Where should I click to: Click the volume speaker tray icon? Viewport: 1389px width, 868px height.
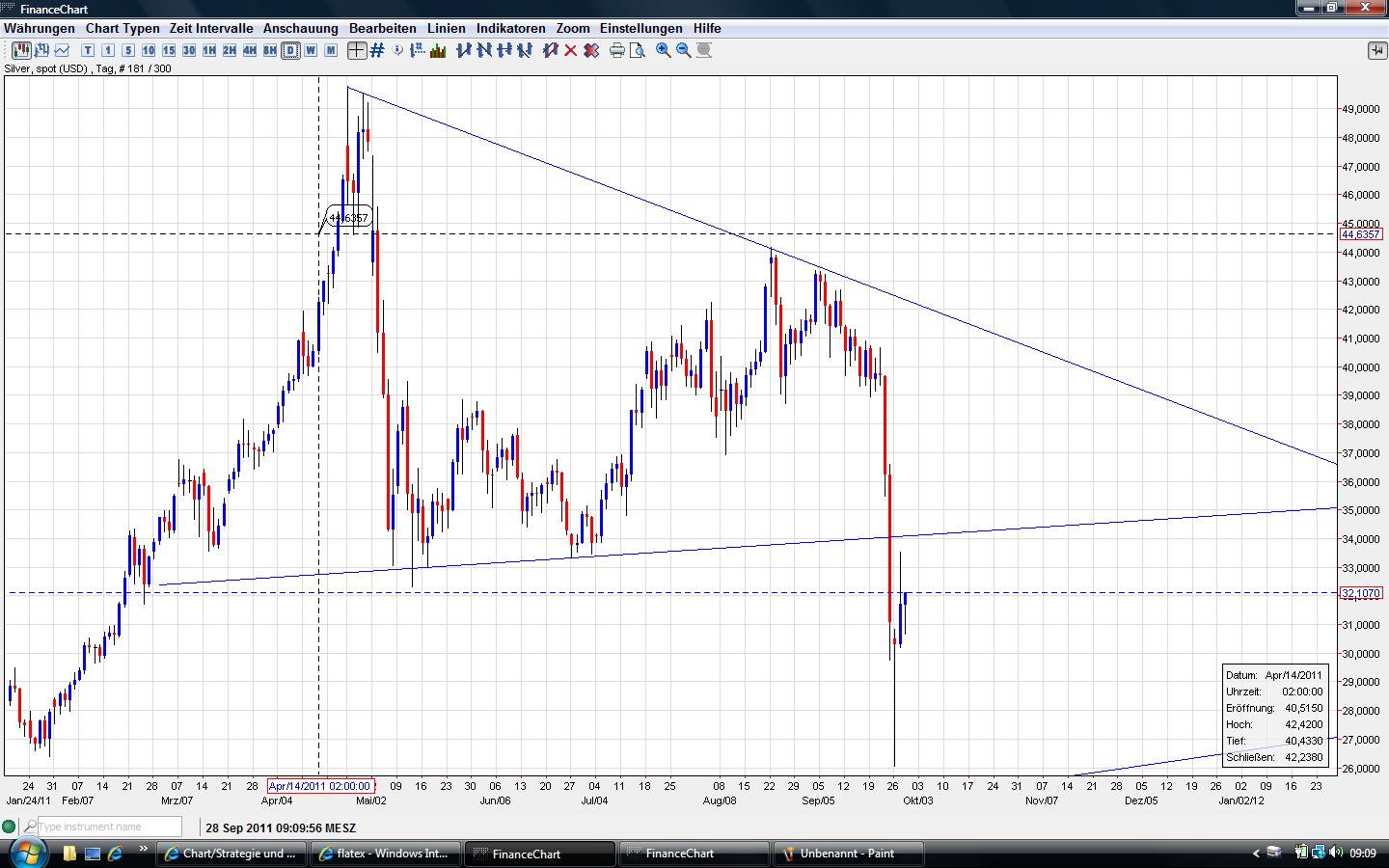1336,853
